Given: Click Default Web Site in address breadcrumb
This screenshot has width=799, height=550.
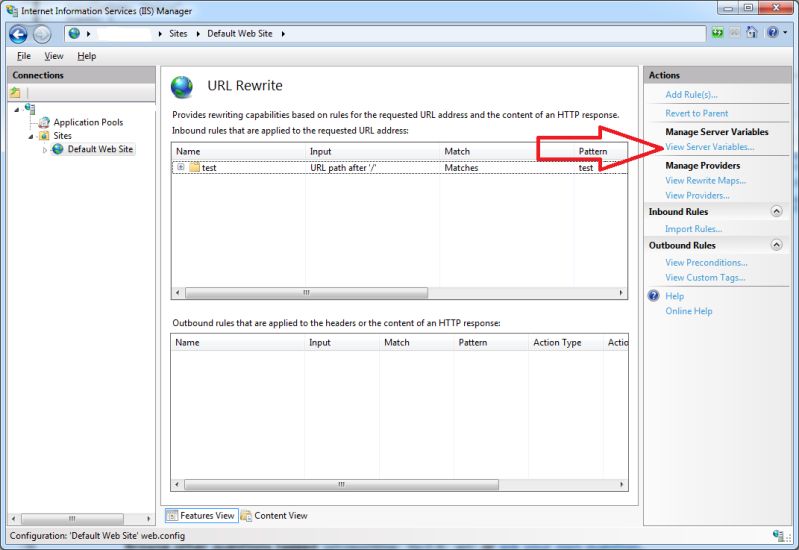Looking at the screenshot, I should tap(239, 34).
